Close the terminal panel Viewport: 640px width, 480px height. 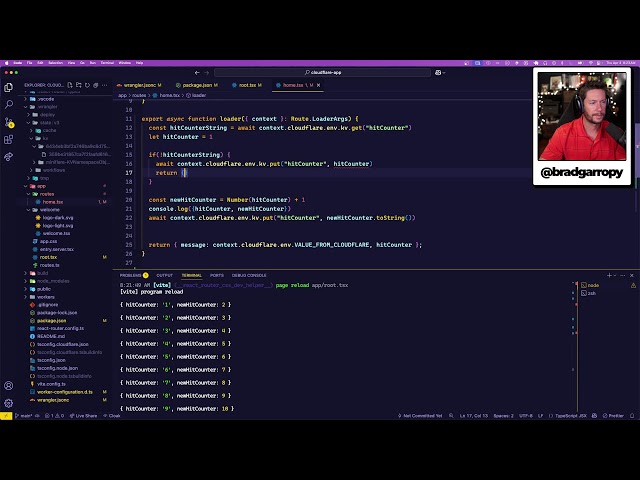(632, 276)
